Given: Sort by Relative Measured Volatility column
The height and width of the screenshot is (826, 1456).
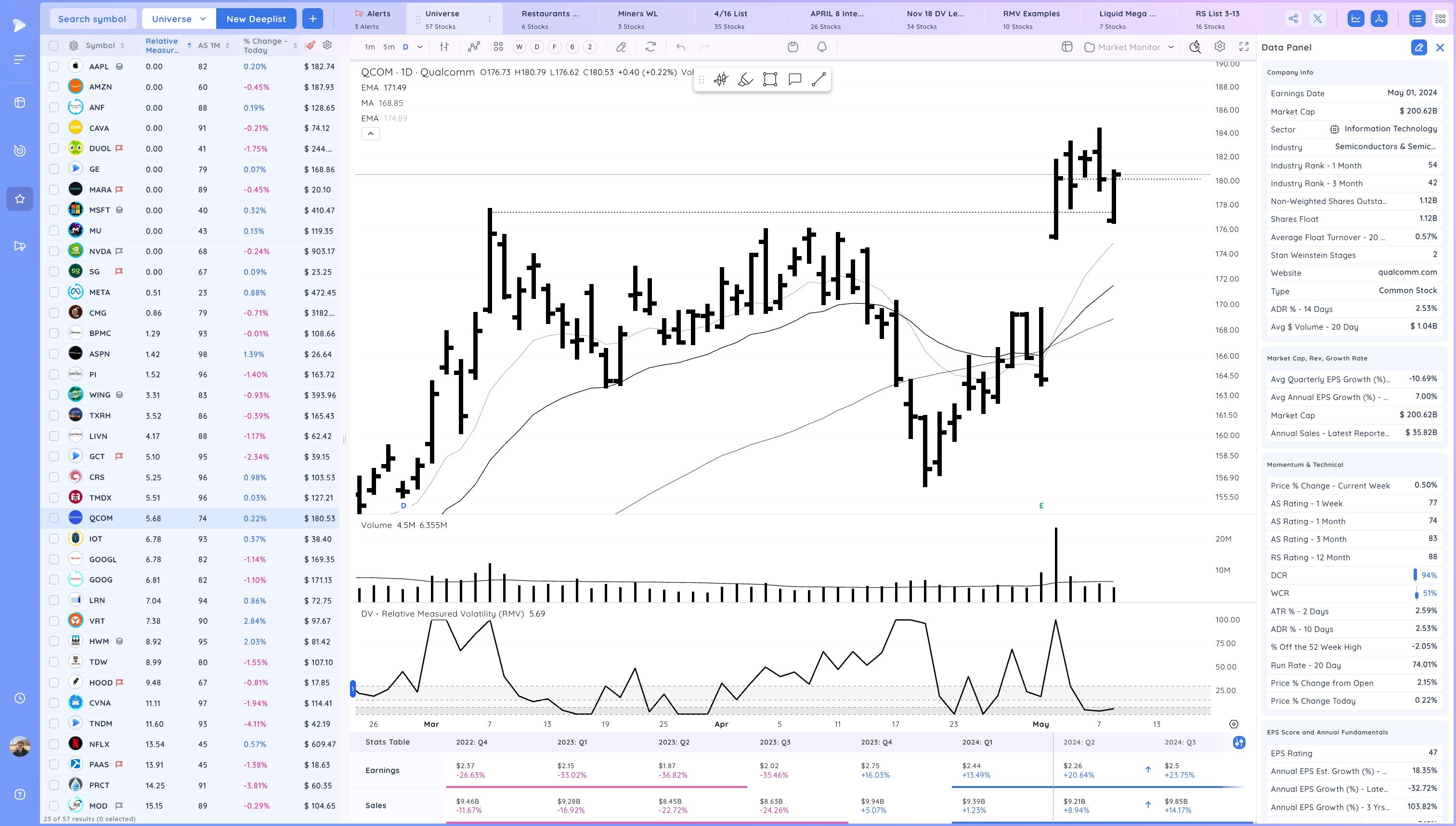Looking at the screenshot, I should 168,45.
